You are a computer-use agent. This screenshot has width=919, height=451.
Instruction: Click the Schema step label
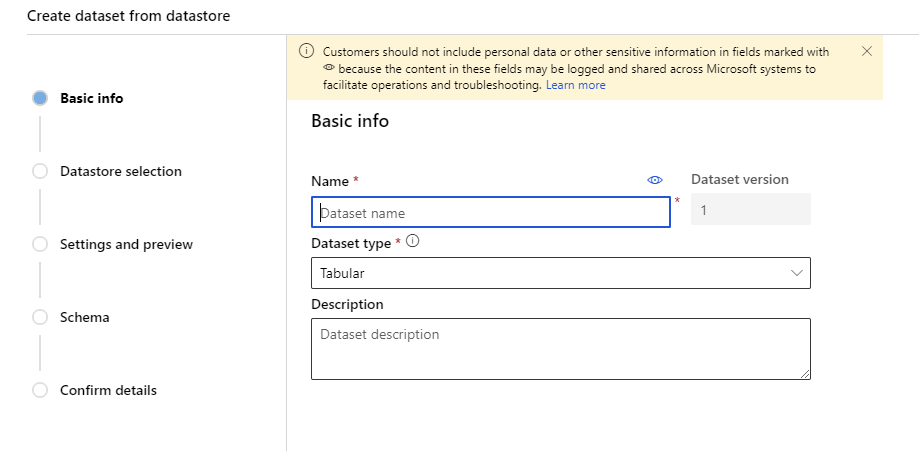84,317
